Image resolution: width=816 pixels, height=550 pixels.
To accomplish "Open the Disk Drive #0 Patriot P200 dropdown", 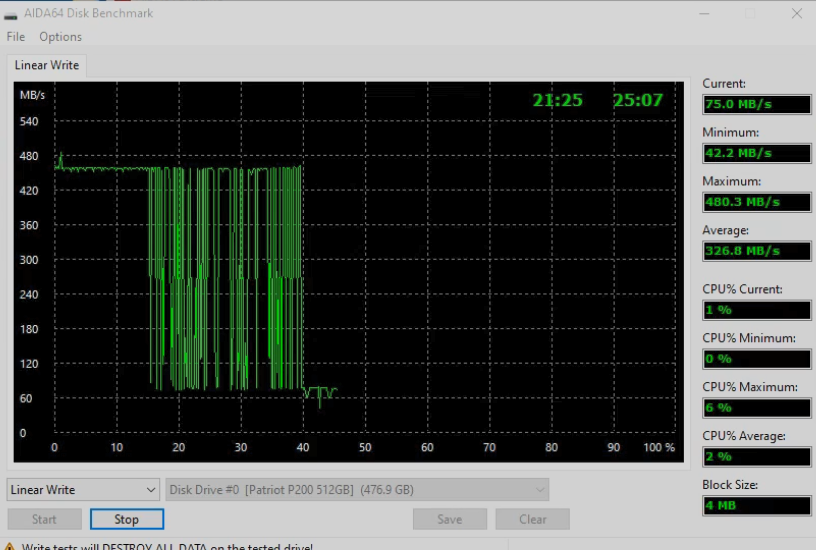I will pyautogui.click(x=357, y=490).
